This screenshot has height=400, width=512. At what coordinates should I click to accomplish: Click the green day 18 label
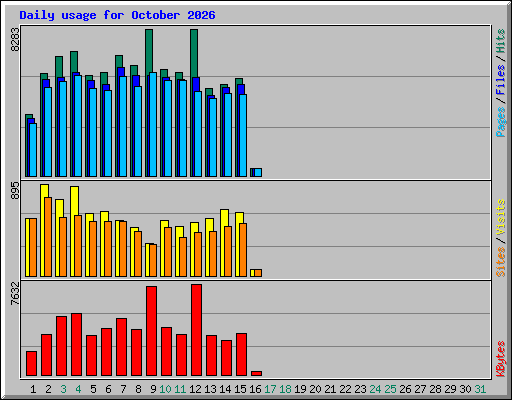click(x=285, y=389)
